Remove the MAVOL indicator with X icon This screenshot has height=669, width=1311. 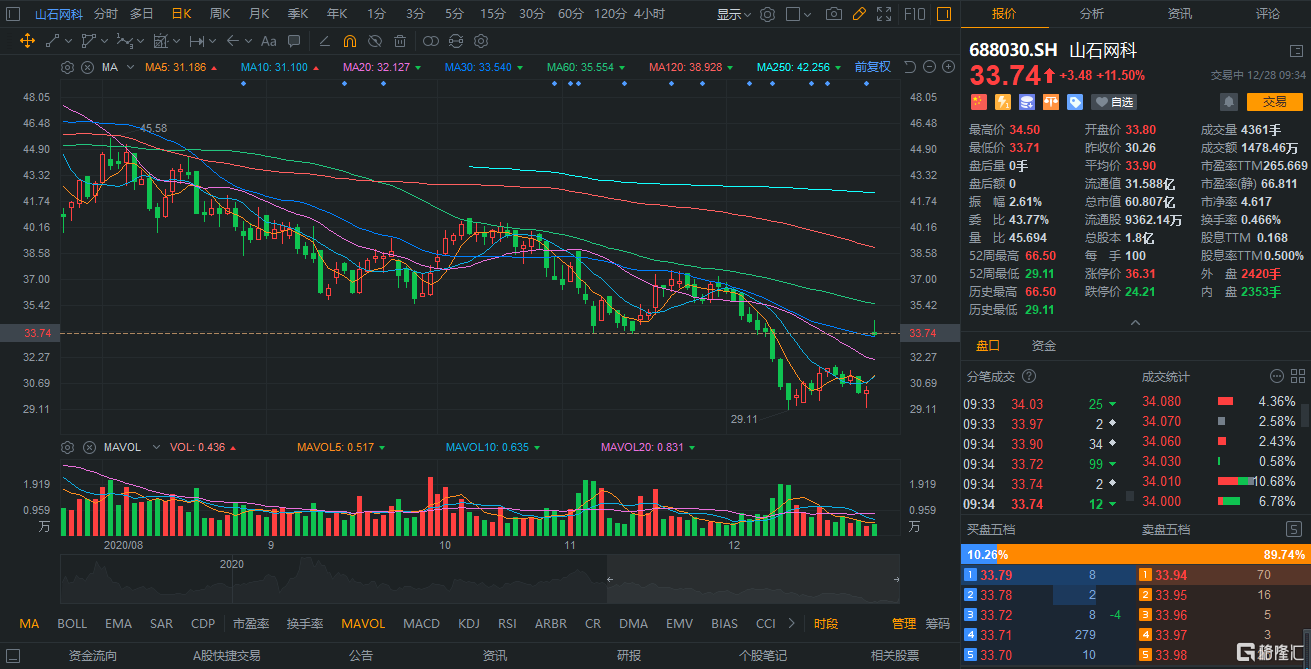(88, 447)
